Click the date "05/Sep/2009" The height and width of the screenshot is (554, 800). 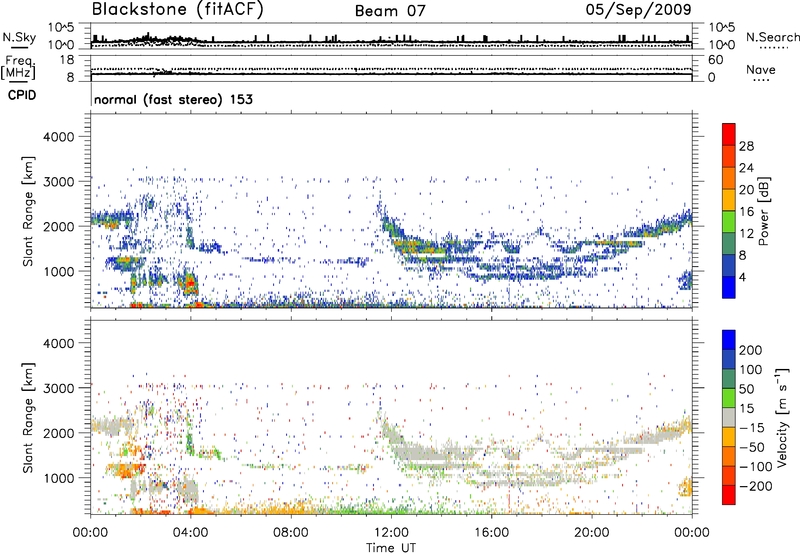pyautogui.click(x=638, y=10)
